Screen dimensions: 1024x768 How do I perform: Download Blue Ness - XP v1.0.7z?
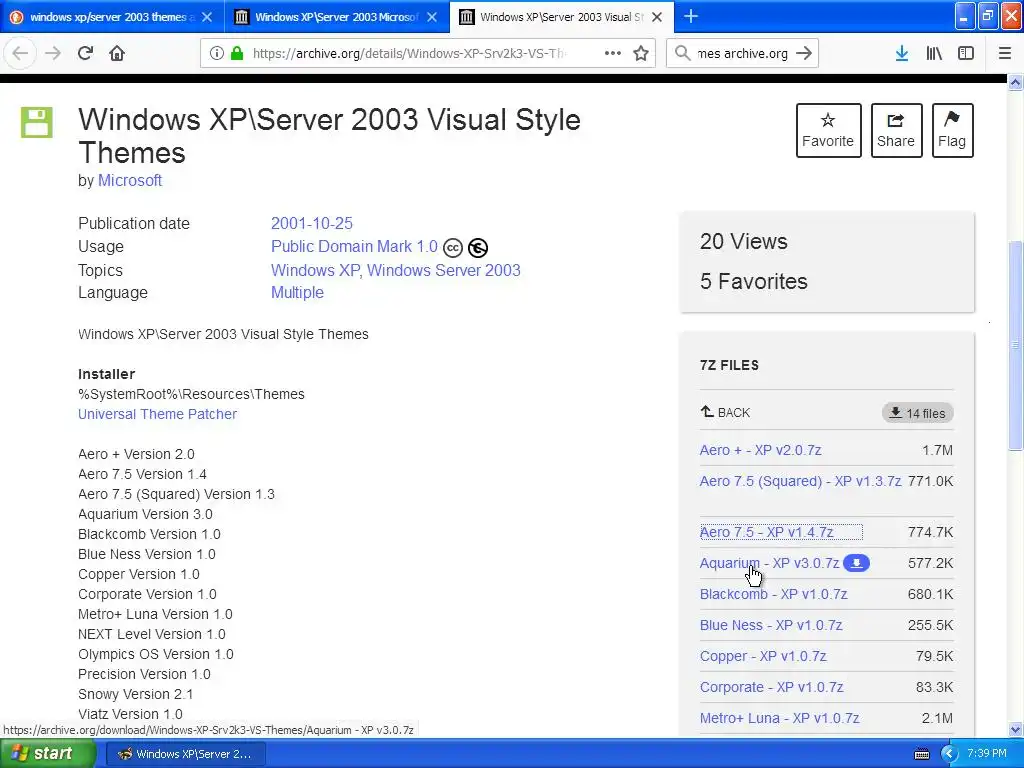tap(771, 625)
